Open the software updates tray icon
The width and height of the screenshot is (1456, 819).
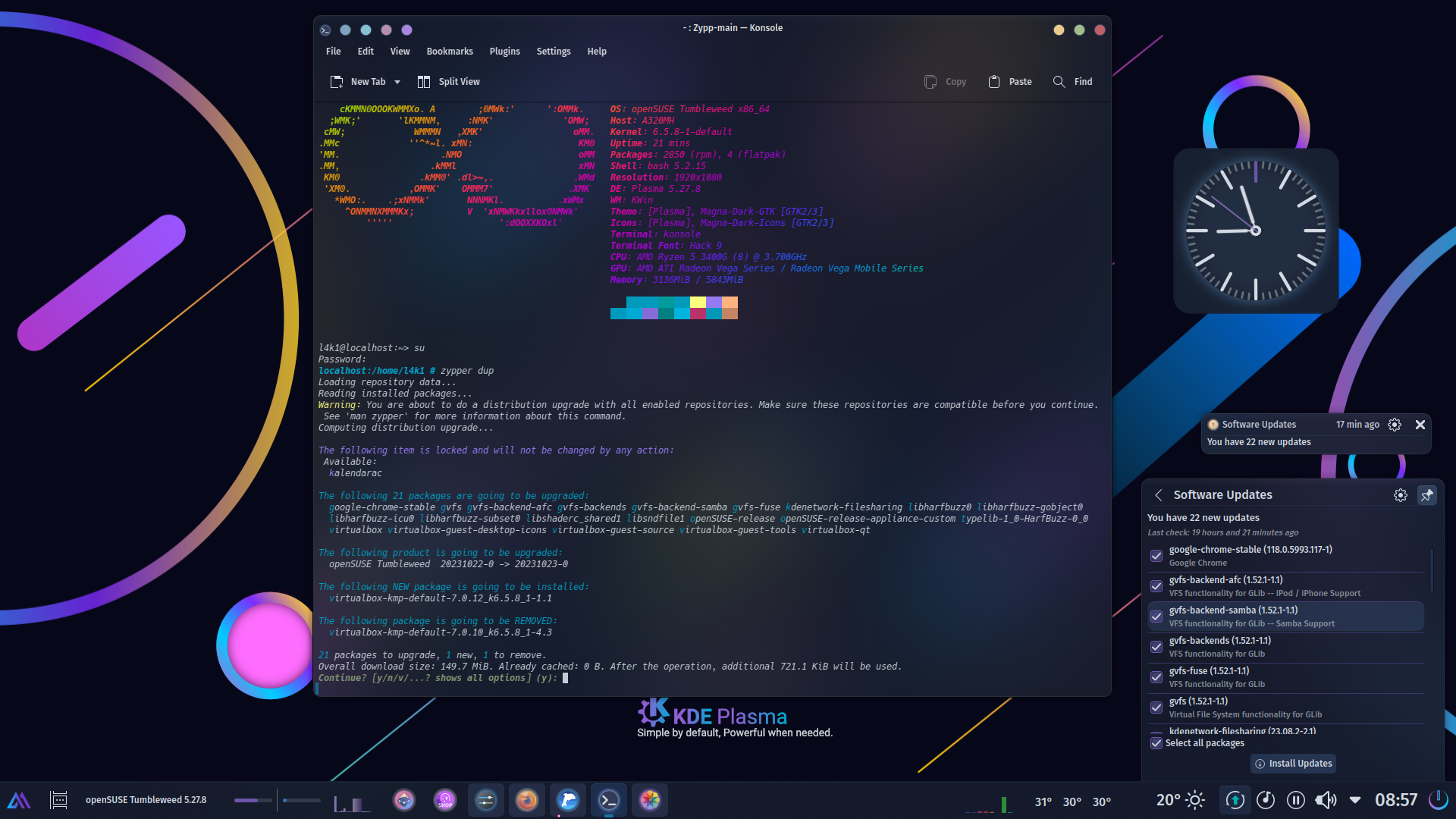[x=1235, y=800]
